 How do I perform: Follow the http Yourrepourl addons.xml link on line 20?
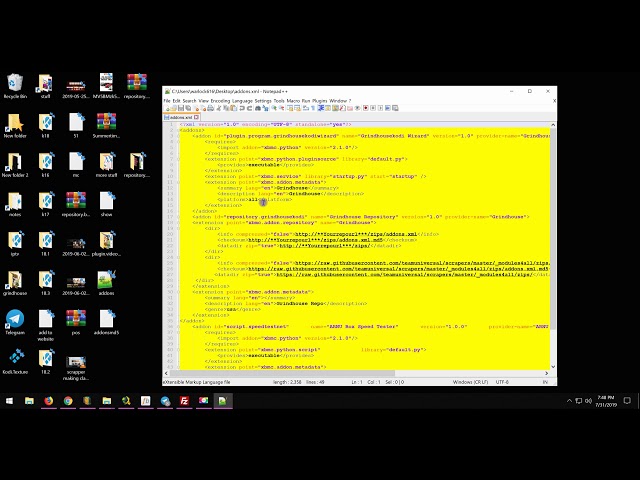click(x=356, y=234)
